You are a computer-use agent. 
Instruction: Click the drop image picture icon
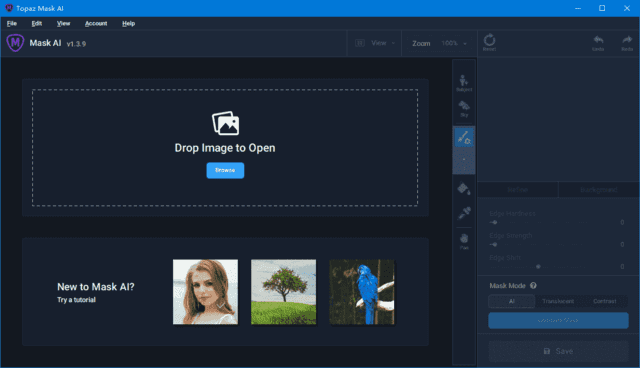pyautogui.click(x=225, y=123)
